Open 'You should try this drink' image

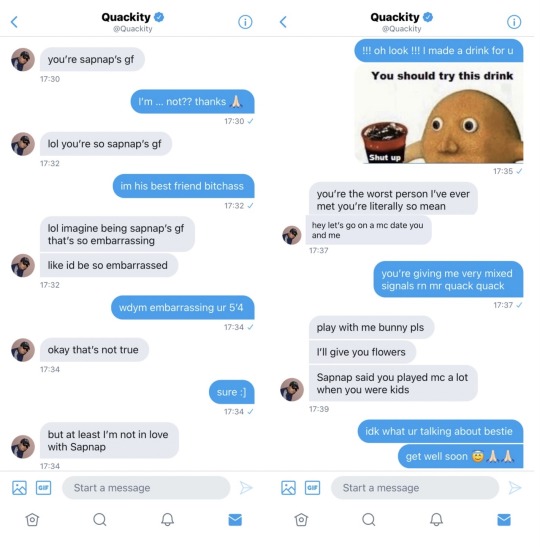[x=439, y=114]
